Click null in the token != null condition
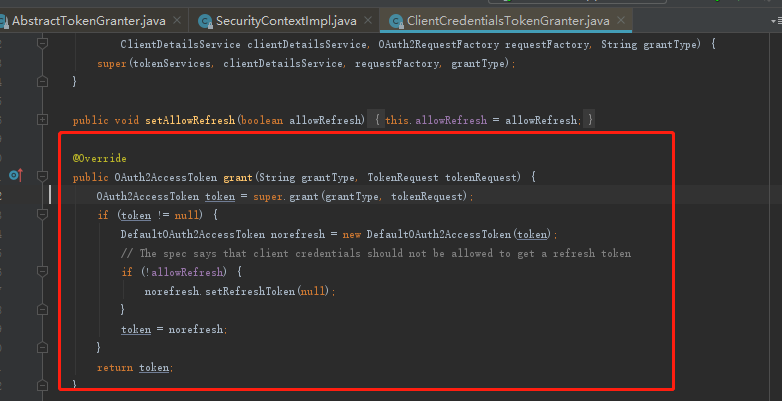This screenshot has width=782, height=401. tap(187, 215)
